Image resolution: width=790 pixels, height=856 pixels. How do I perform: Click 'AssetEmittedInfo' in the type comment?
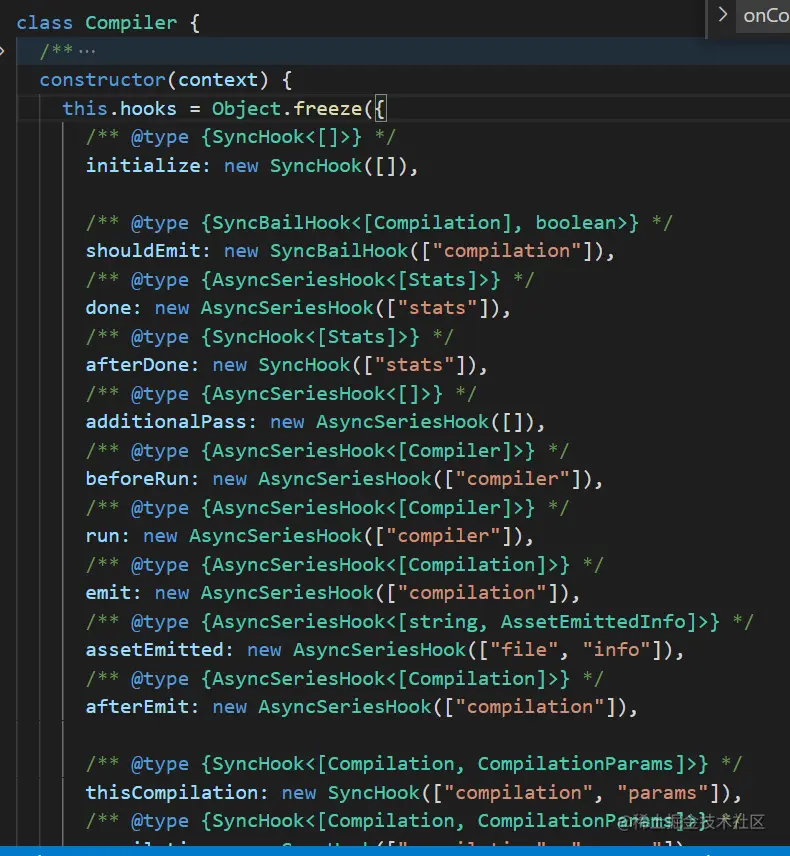(593, 621)
